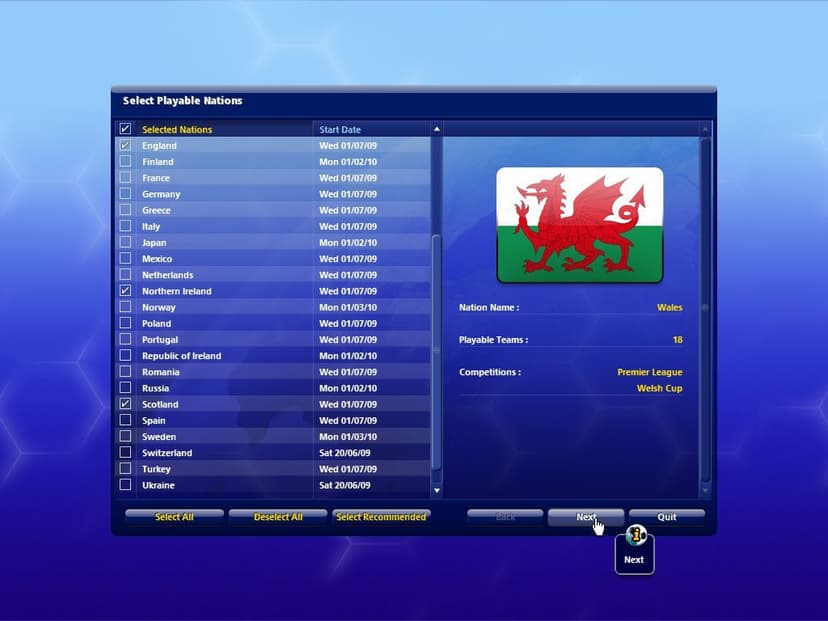Select the Scotland nation name
This screenshot has width=828, height=621.
click(160, 404)
